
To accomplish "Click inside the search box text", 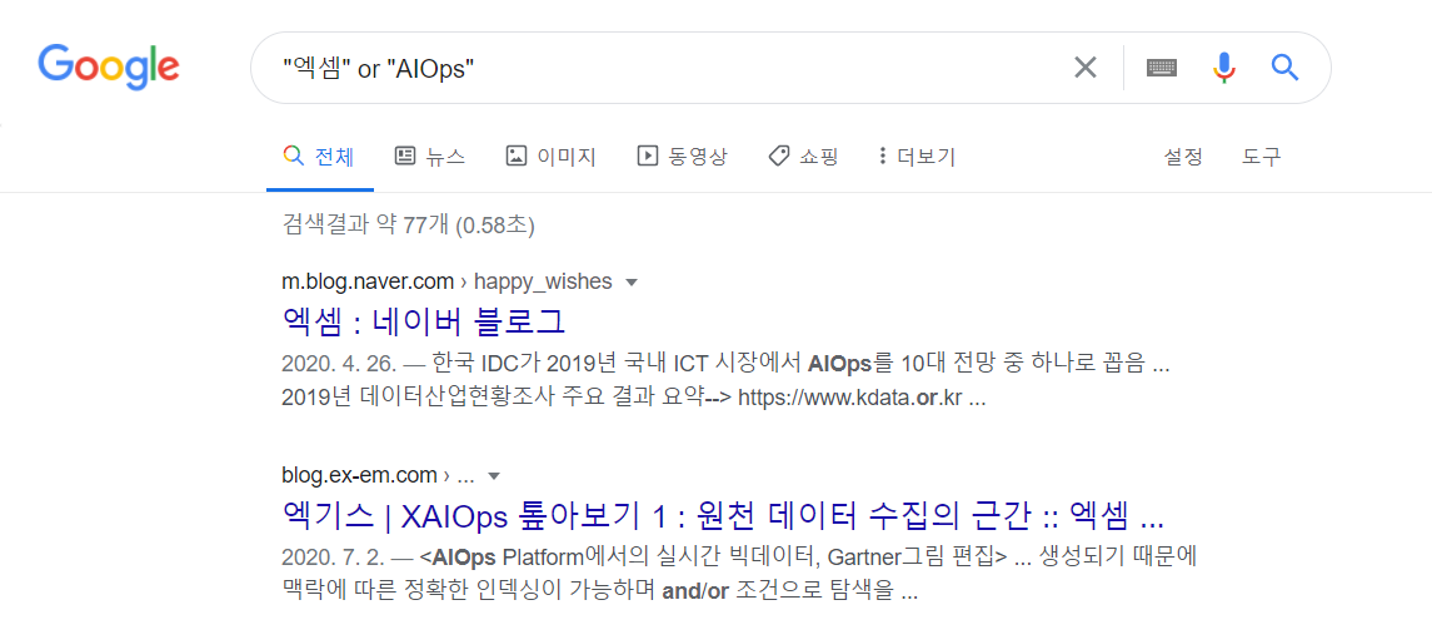I will click(378, 68).
